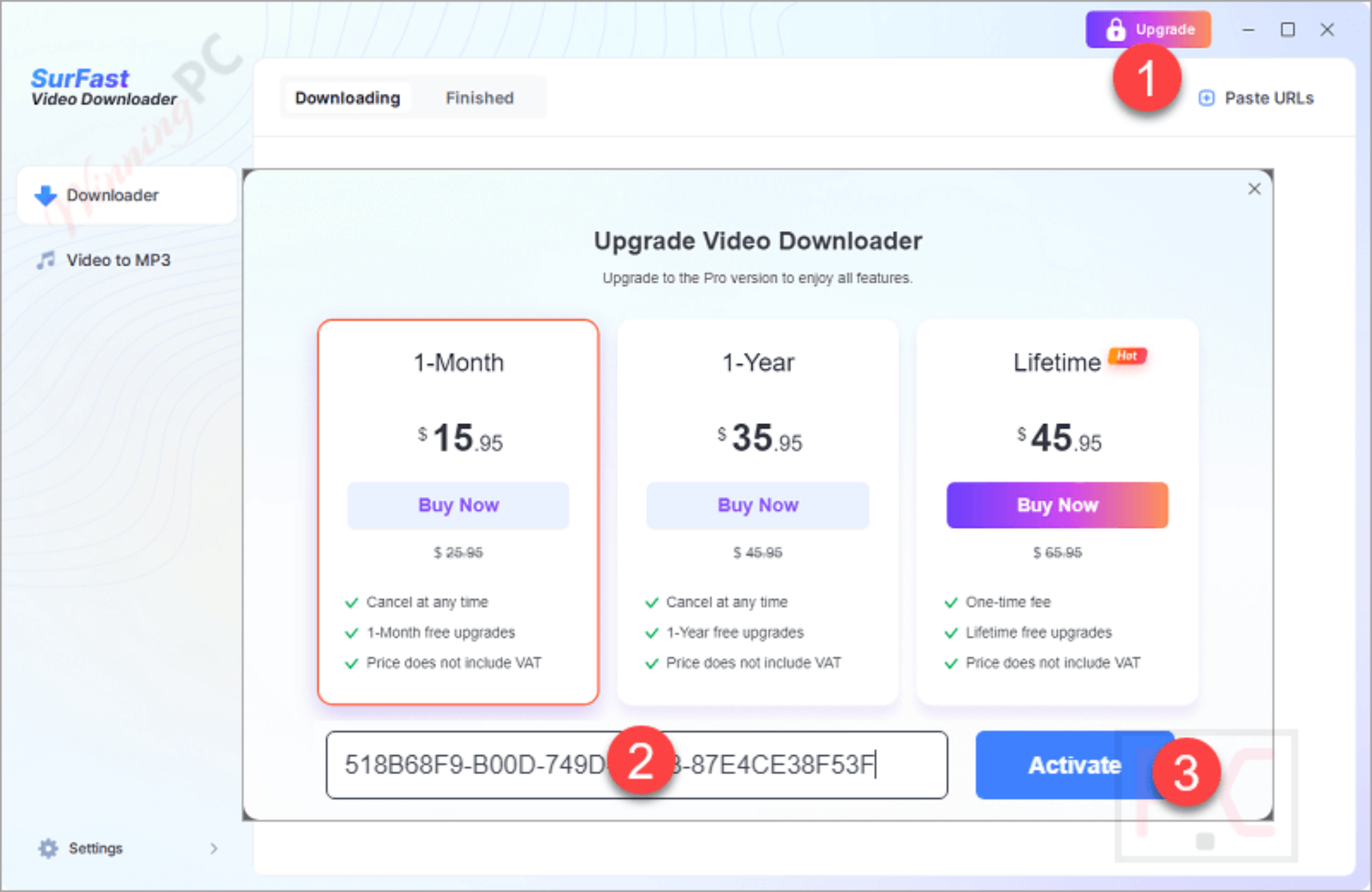
Task: Buy the 1-Month plan now
Action: click(458, 505)
